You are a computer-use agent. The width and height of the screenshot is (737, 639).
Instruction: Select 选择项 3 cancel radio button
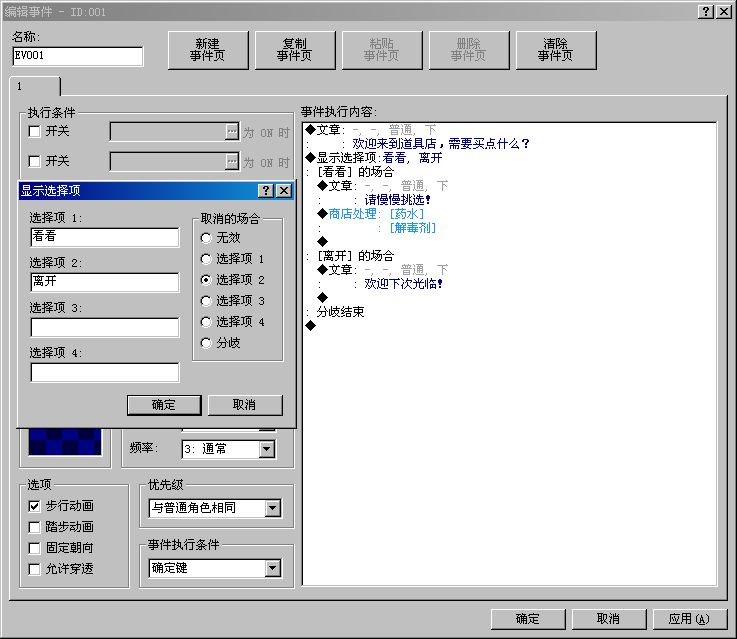click(x=206, y=301)
